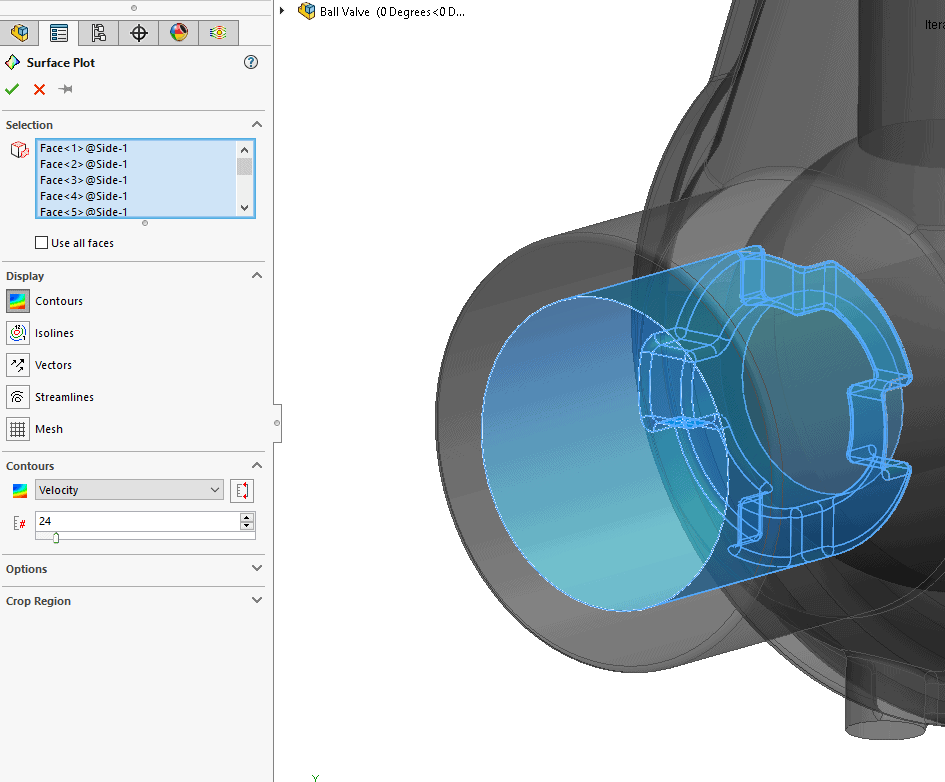This screenshot has height=782, width=945.
Task: Open the Flow Simulation analysis tab
Action: point(217,33)
